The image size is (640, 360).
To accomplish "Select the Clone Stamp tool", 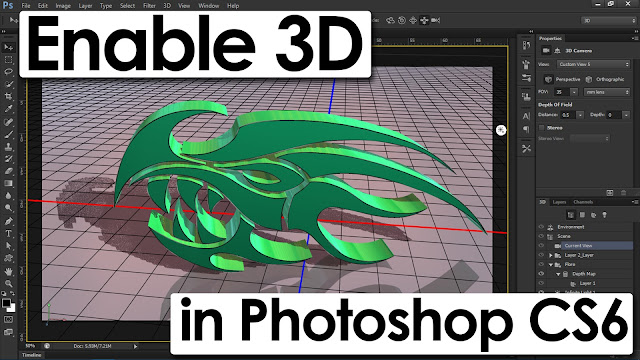I will point(8,146).
